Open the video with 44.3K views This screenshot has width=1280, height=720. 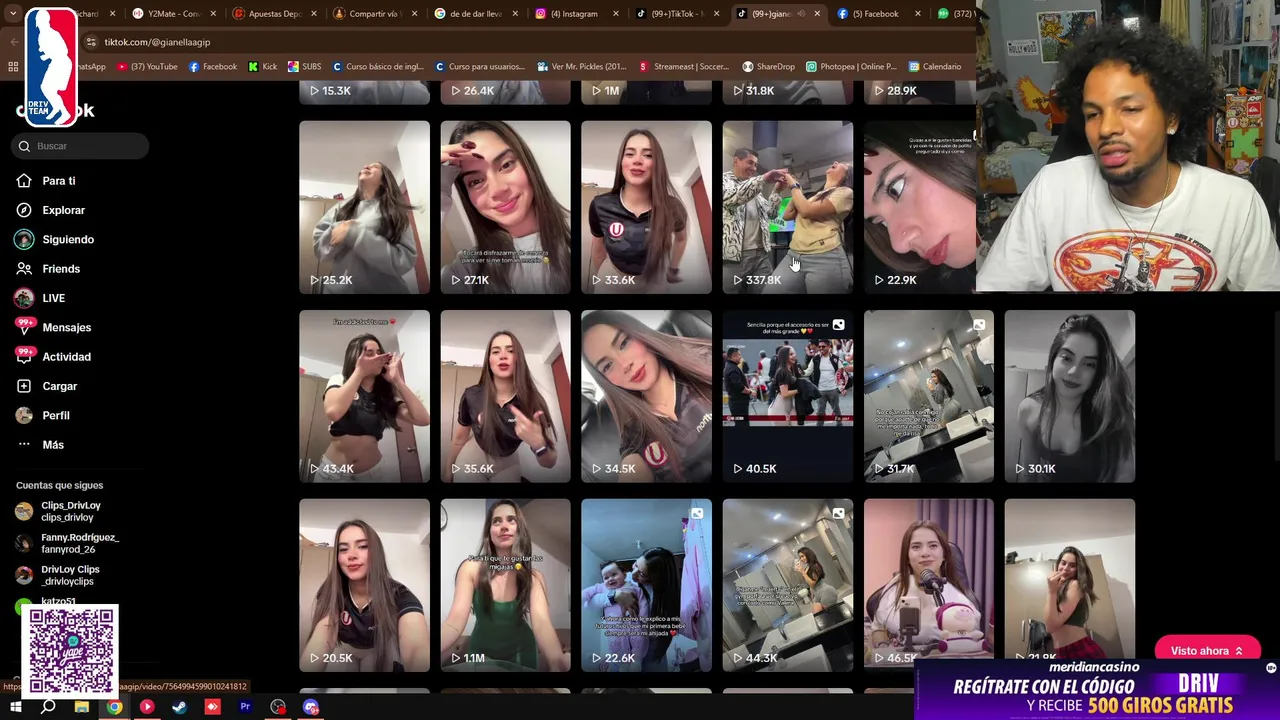788,585
